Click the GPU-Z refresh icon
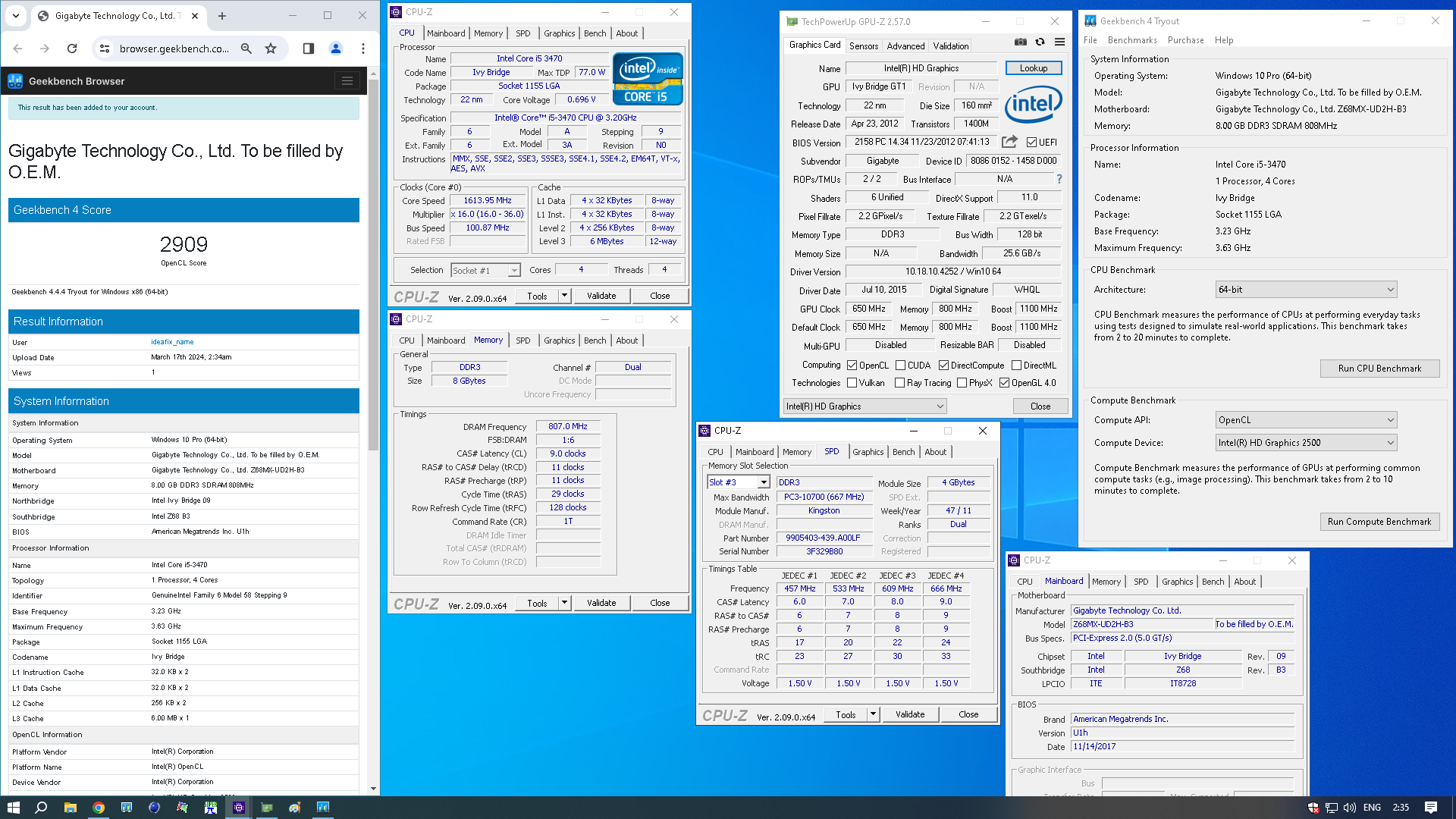Viewport: 1456px width, 819px height. pos(1040,42)
